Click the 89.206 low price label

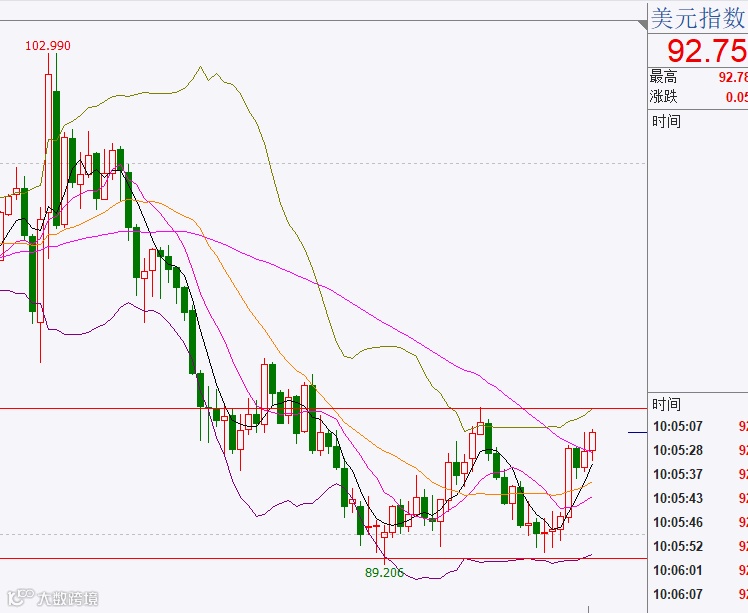(x=384, y=572)
